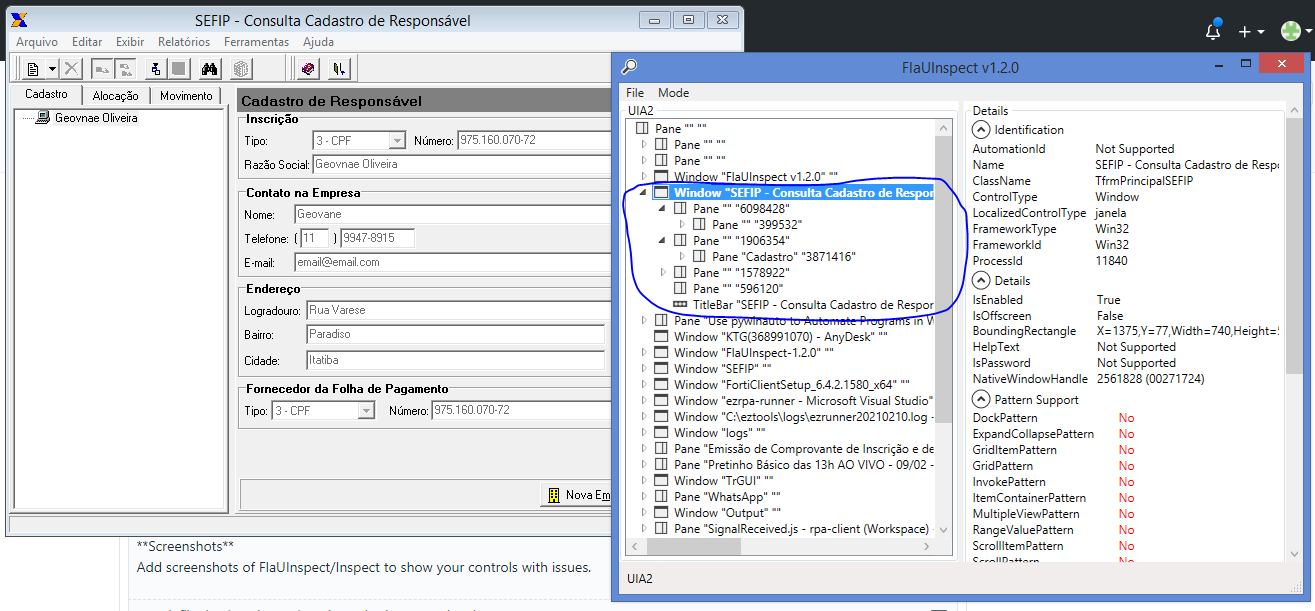The width and height of the screenshot is (1315, 611).
Task: Click the magnifier icon in FlaUInspect title bar
Action: pyautogui.click(x=629, y=67)
